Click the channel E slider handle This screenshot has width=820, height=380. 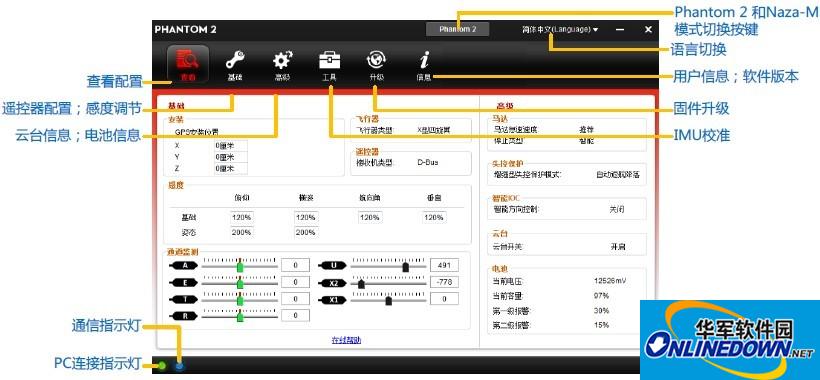240,283
